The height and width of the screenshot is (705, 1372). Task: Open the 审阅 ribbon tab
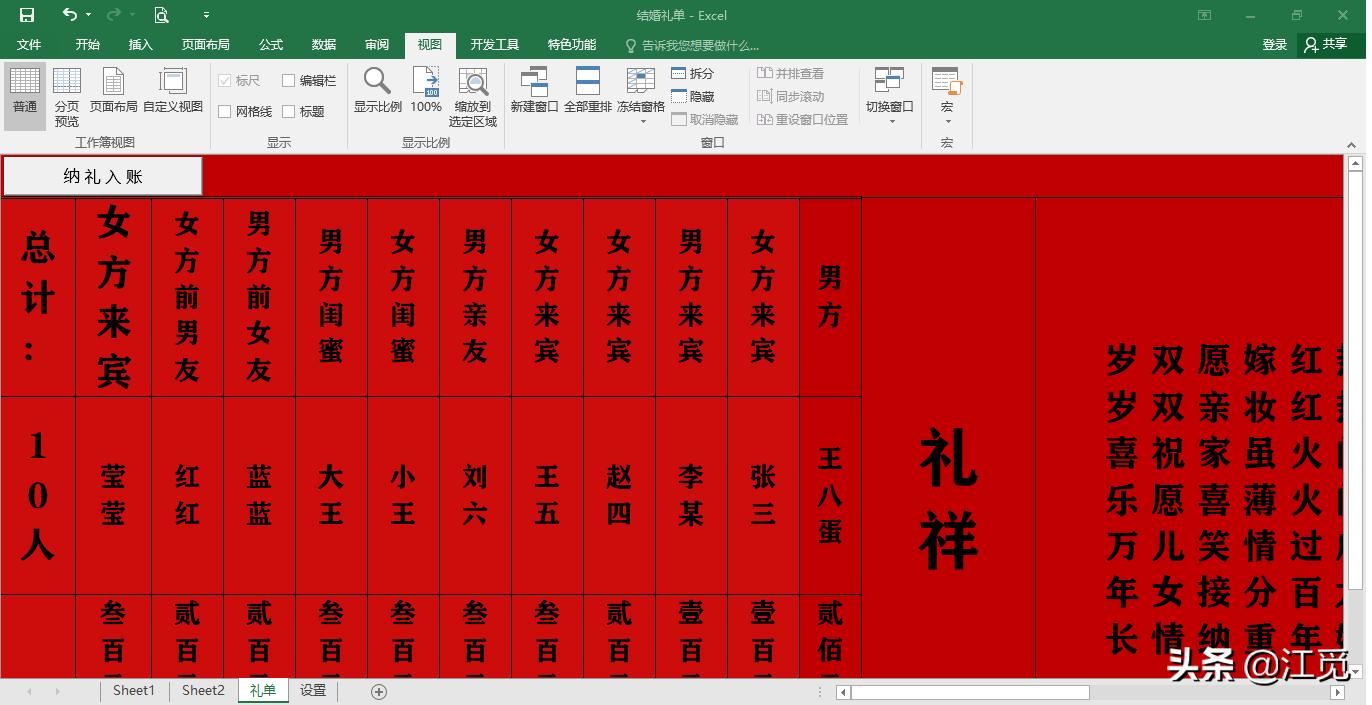[376, 44]
